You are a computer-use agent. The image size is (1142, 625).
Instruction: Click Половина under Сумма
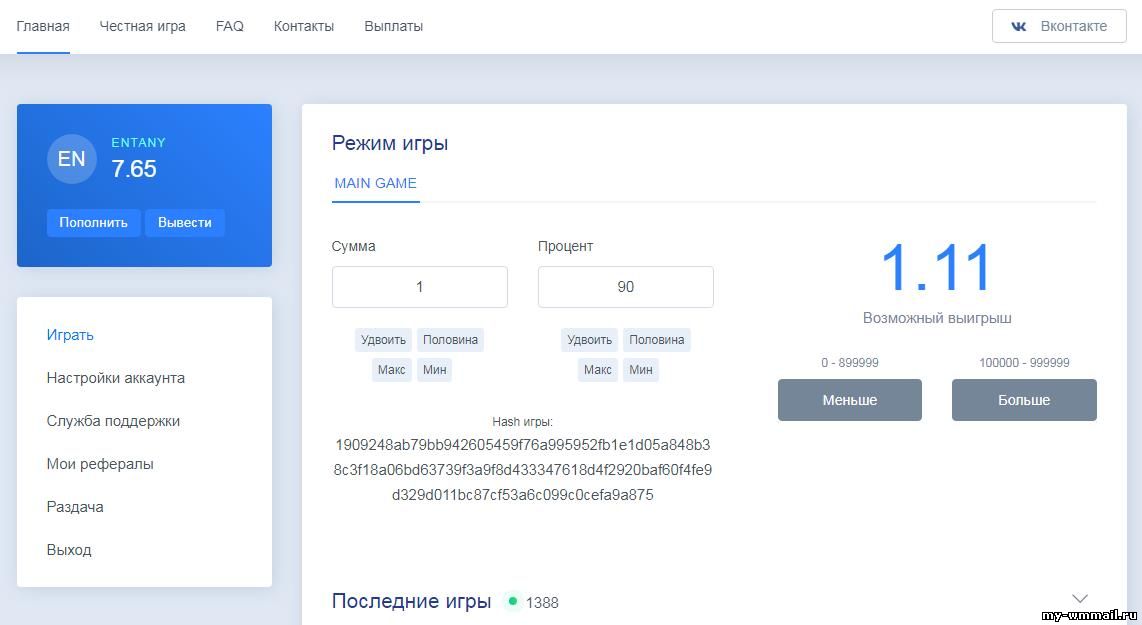pyautogui.click(x=450, y=340)
